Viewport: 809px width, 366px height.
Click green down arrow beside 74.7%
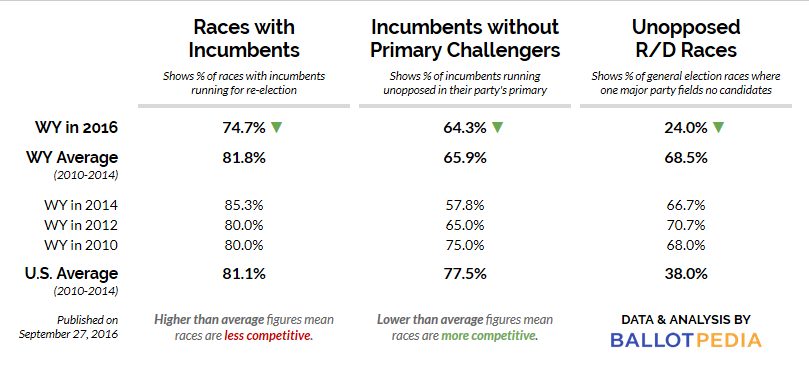point(277,128)
